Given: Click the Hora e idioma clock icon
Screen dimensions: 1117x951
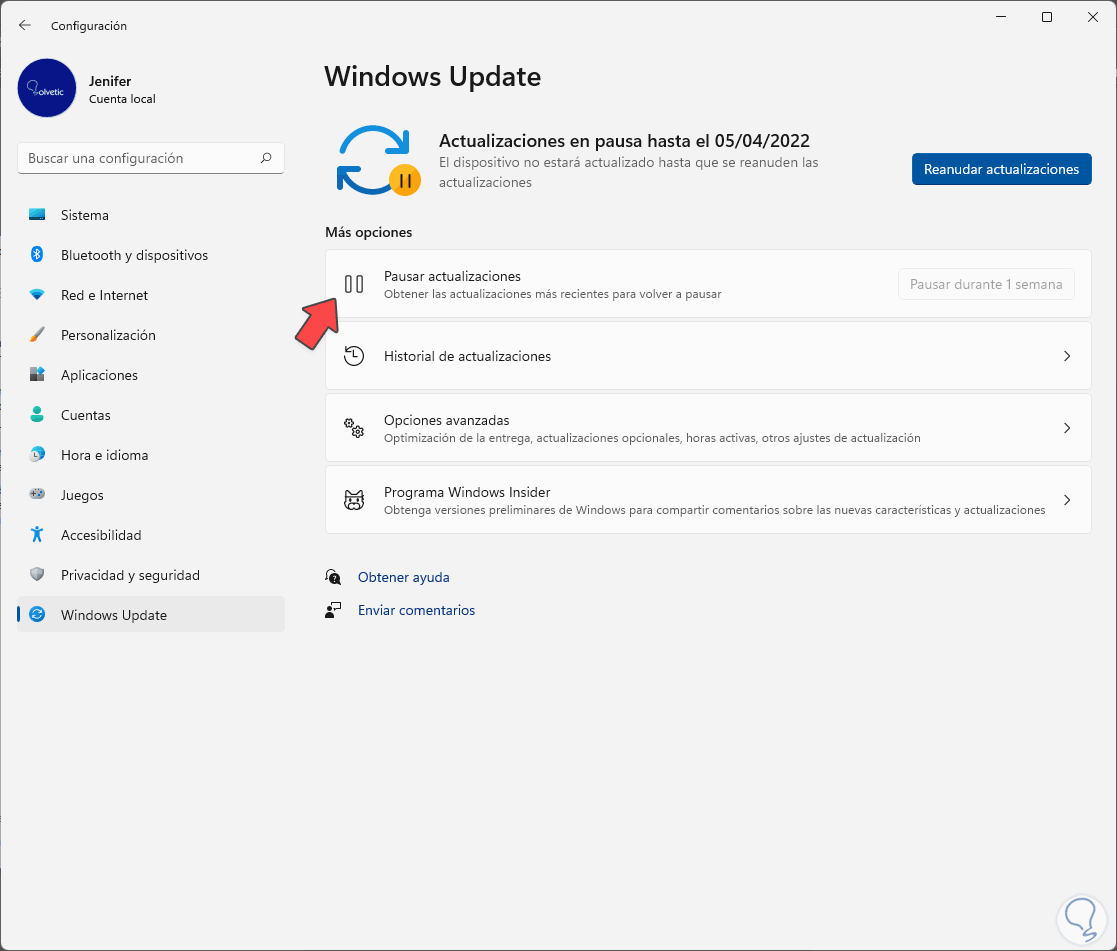Looking at the screenshot, I should 37,455.
